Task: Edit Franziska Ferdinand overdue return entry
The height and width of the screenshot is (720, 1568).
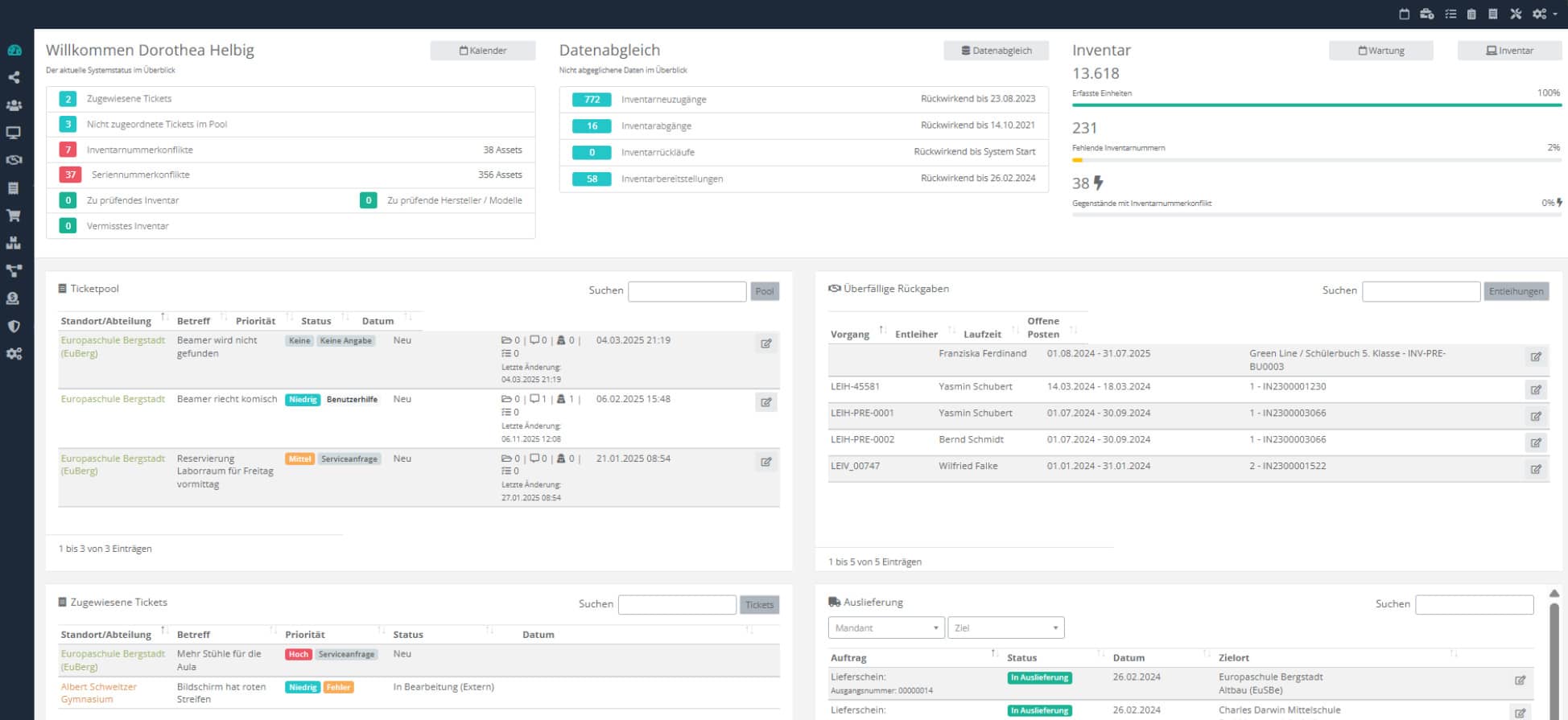Action: coord(1536,356)
